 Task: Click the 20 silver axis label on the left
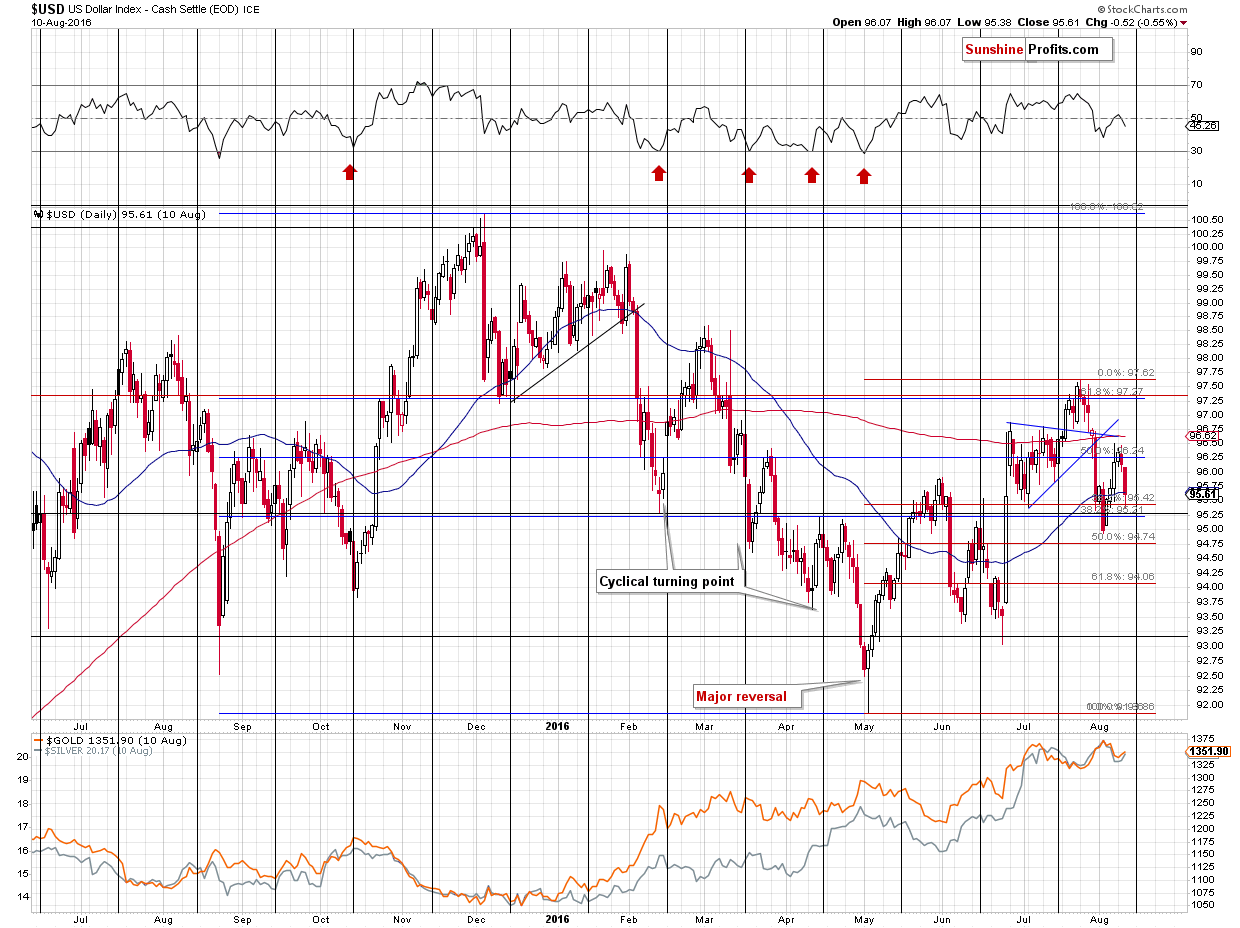pos(20,757)
